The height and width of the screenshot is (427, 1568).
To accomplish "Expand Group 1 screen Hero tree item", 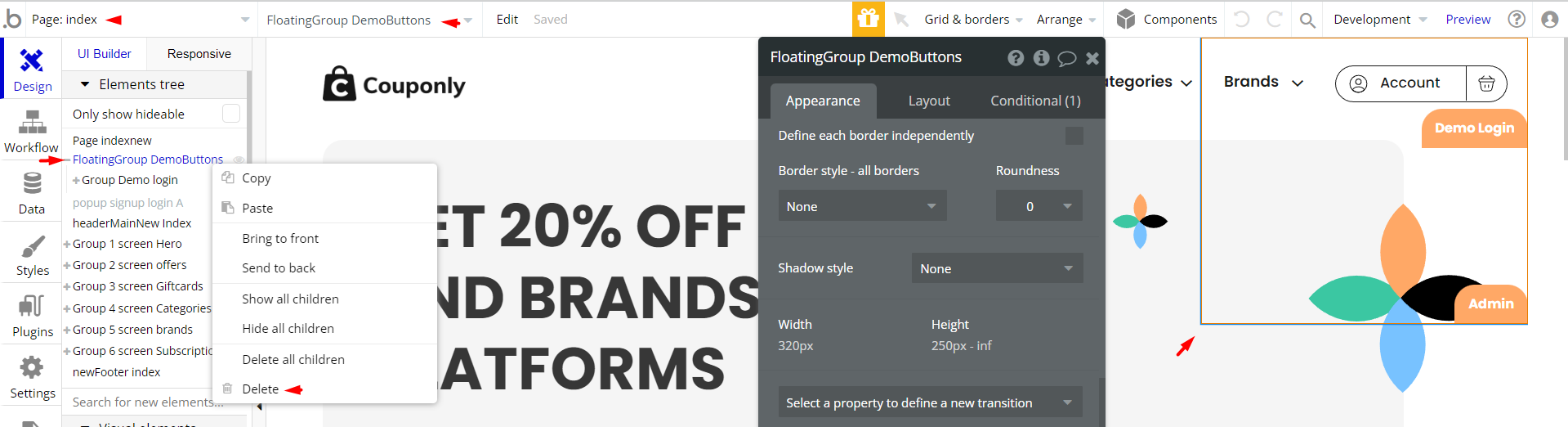I will 67,244.
